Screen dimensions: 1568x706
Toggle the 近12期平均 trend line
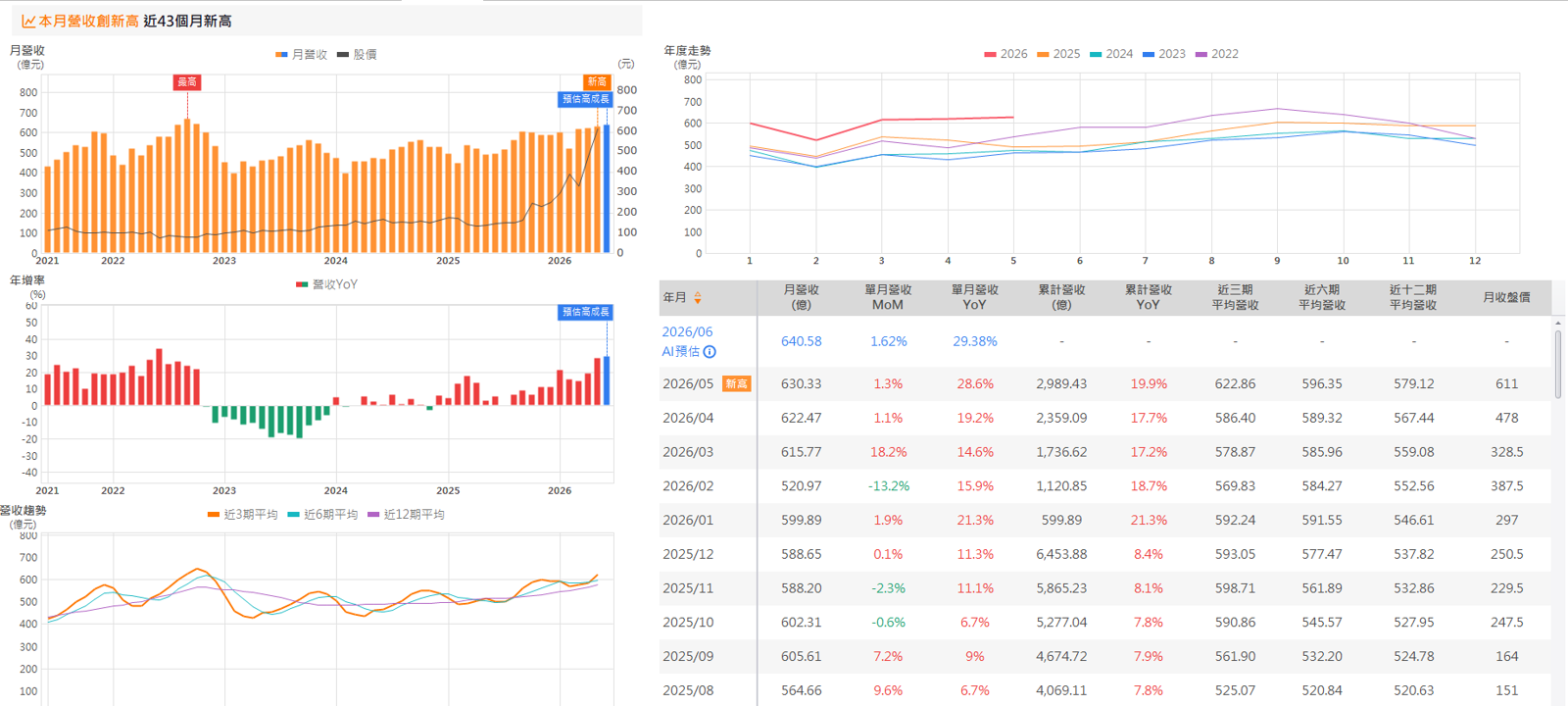406,515
